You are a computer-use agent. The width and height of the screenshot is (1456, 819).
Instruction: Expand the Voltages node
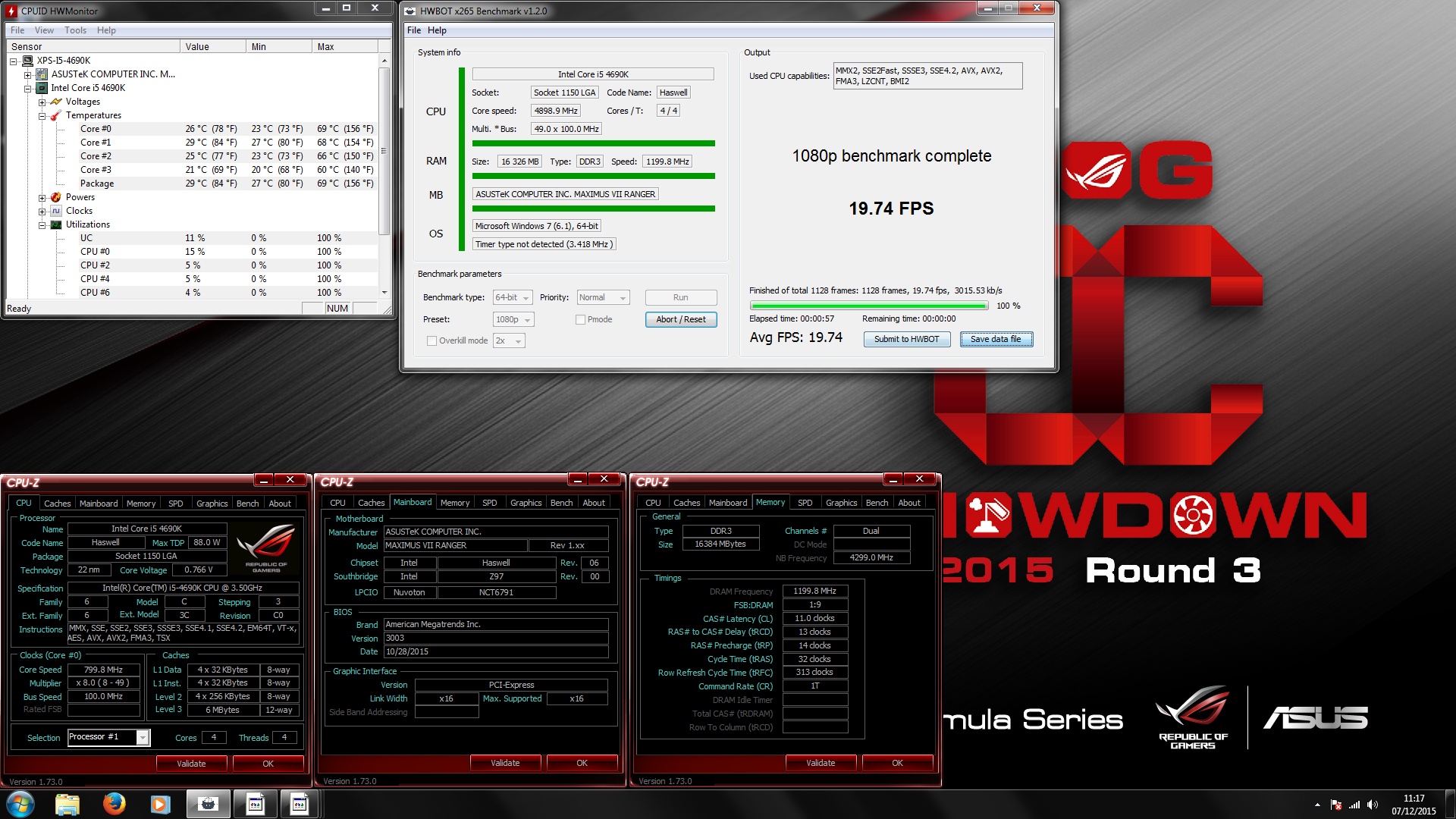coord(42,102)
